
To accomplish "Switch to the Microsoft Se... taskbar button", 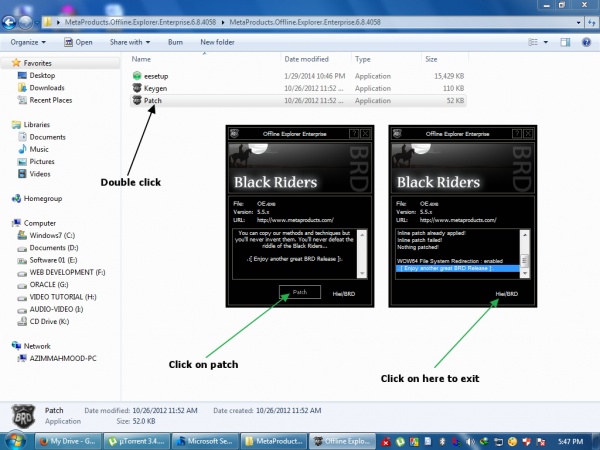I will click(205, 441).
